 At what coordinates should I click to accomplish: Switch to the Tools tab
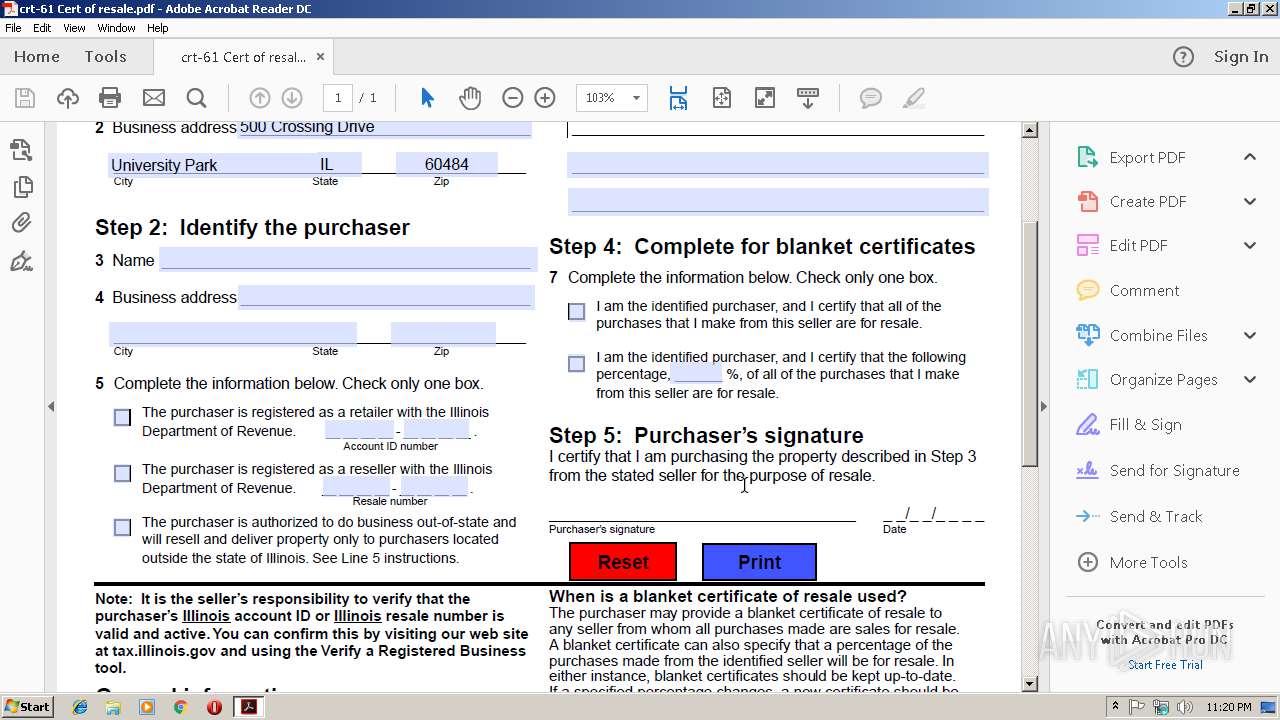click(105, 57)
